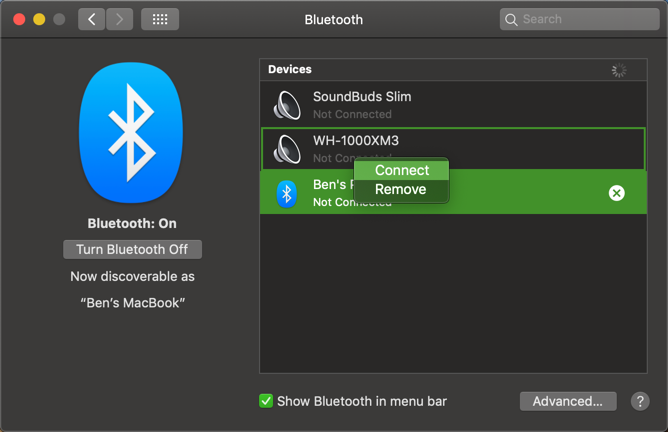Open the help question mark button

click(640, 401)
